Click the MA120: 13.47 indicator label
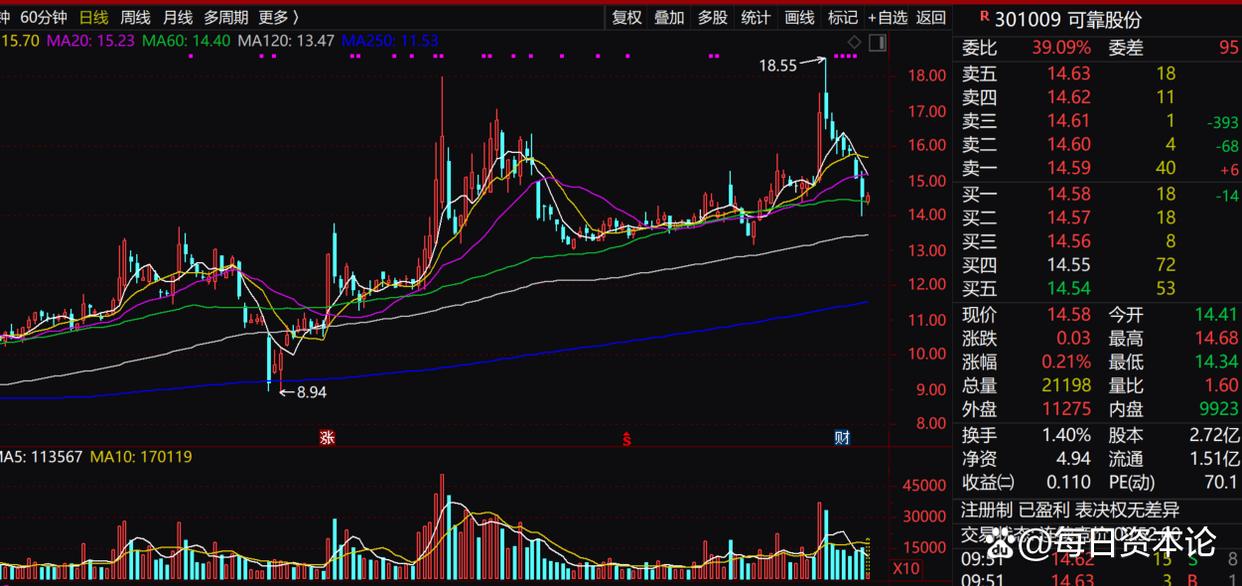This screenshot has height=586, width=1242. point(287,41)
